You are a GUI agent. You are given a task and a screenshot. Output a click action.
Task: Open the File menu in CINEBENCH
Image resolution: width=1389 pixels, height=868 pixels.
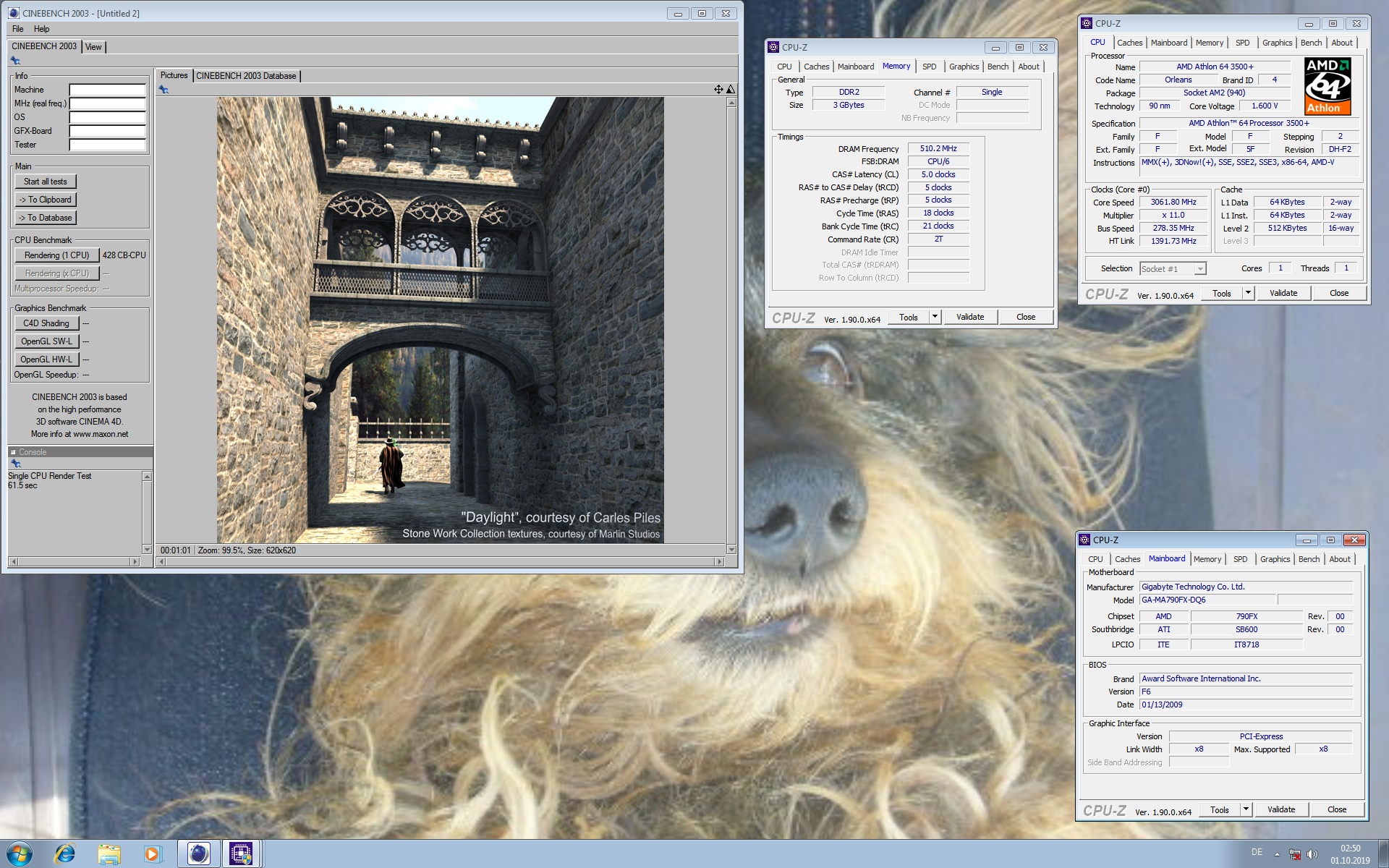tap(18, 29)
